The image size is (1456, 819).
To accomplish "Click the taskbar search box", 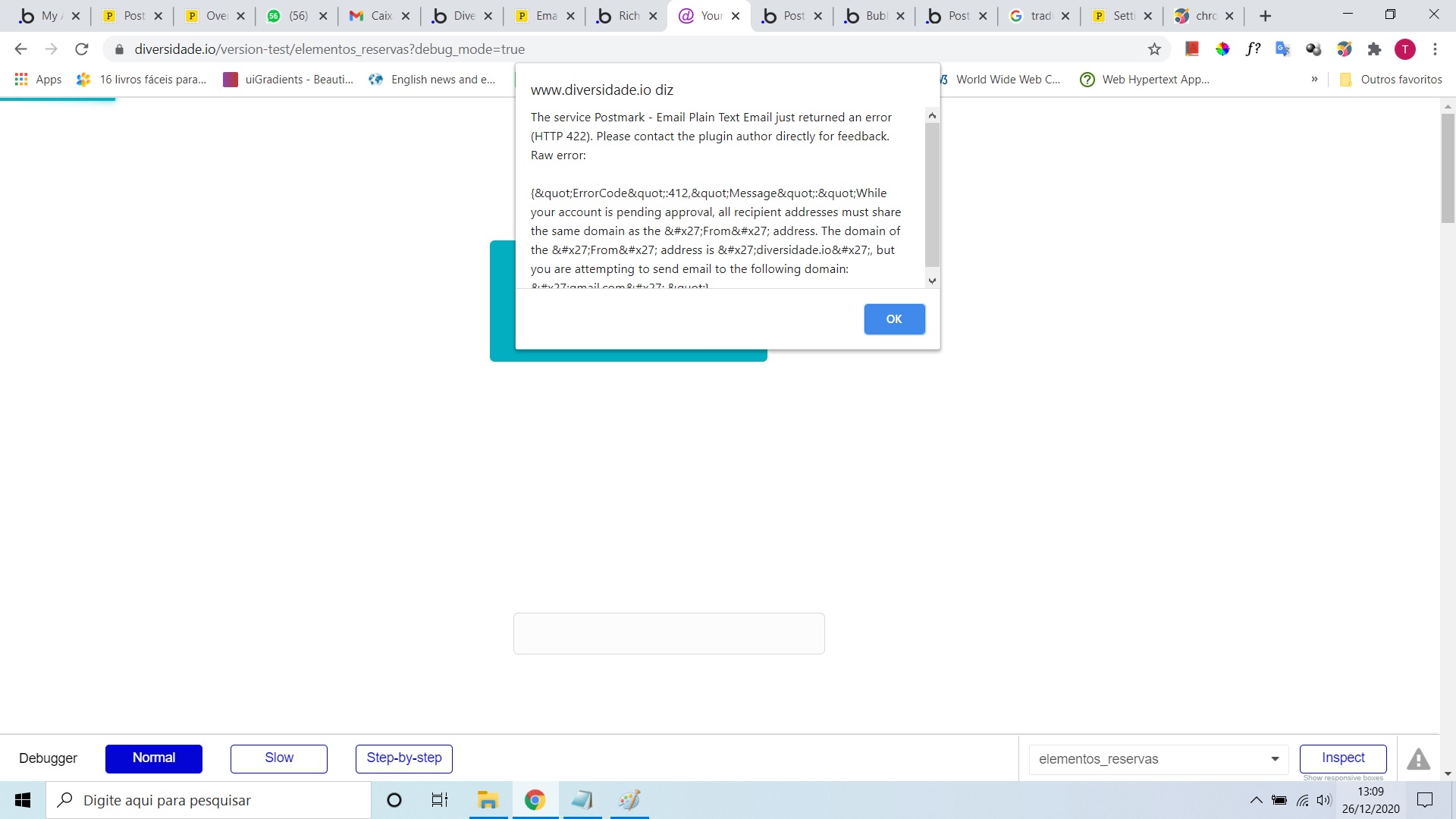I will pyautogui.click(x=209, y=800).
